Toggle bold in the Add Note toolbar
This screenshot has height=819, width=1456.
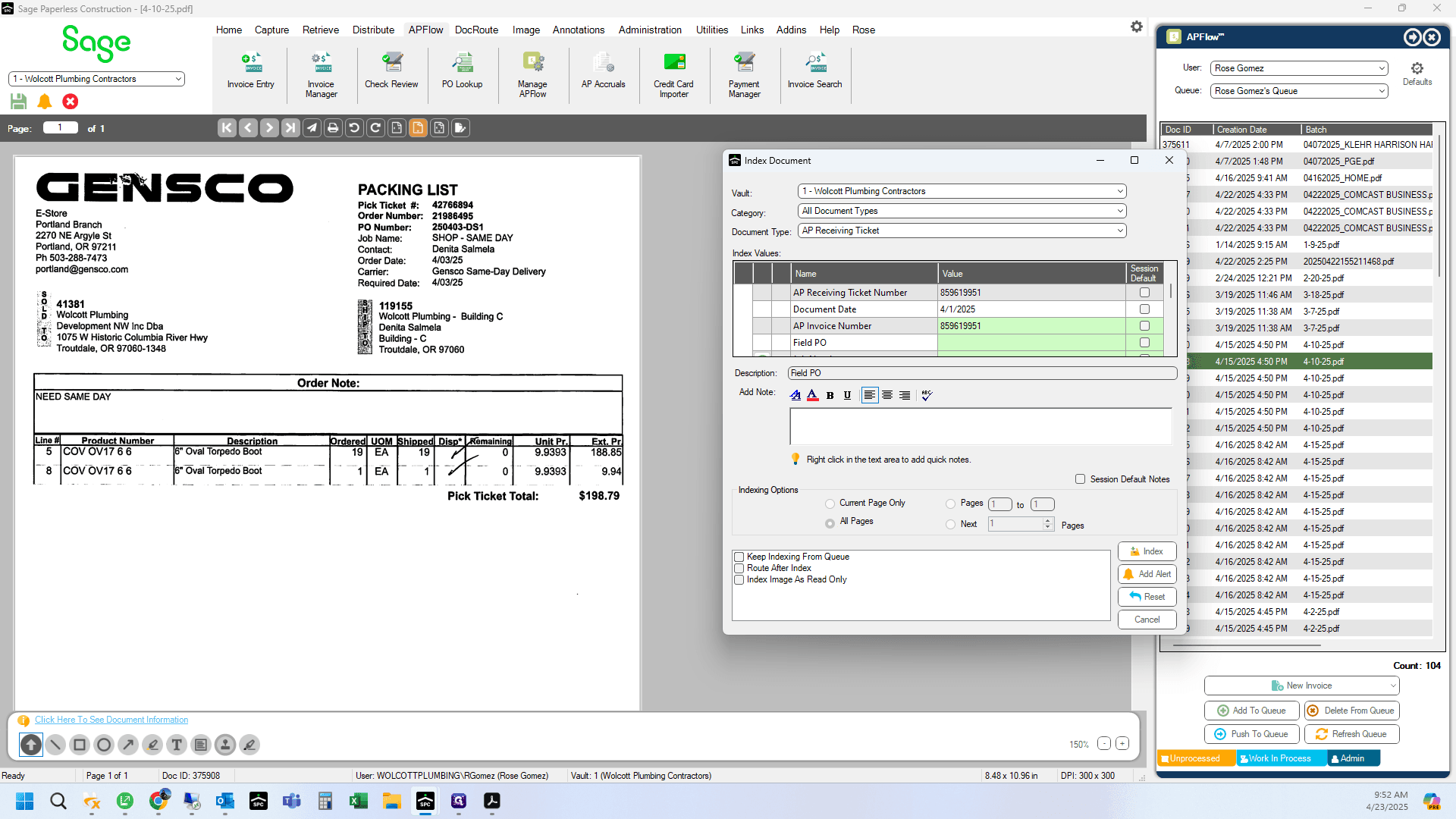(x=830, y=395)
